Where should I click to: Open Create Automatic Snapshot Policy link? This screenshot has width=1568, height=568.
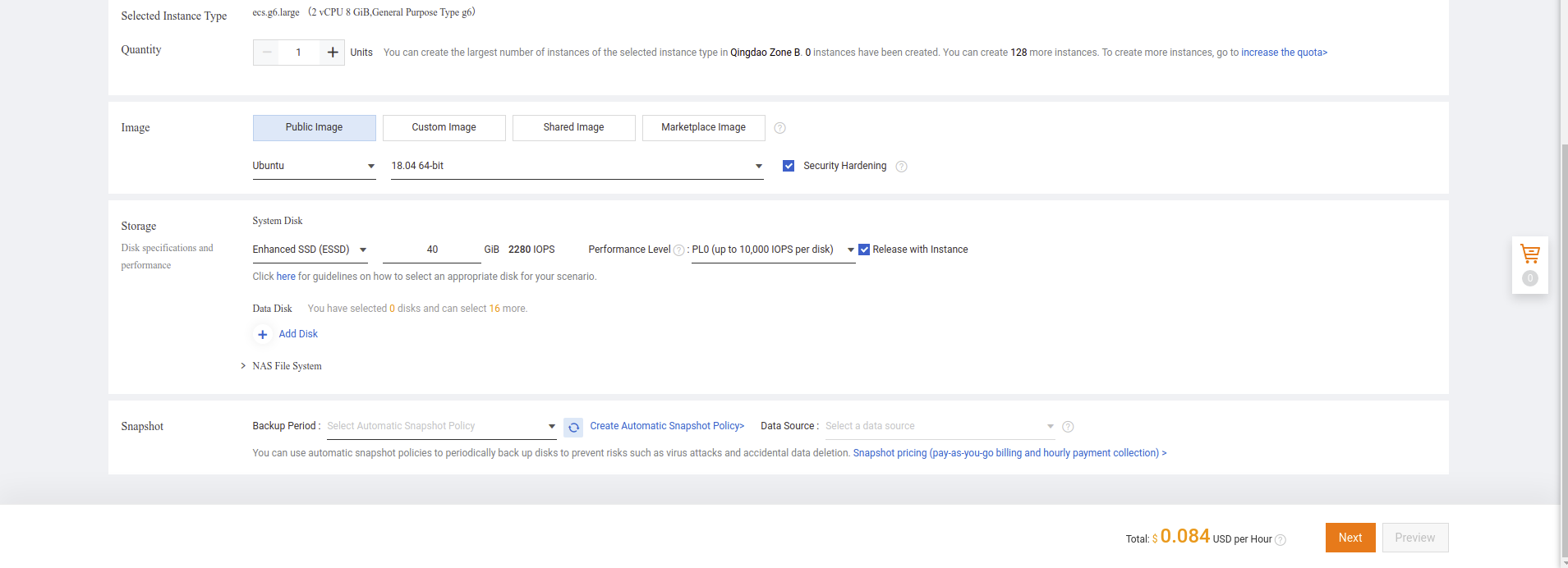(x=667, y=426)
